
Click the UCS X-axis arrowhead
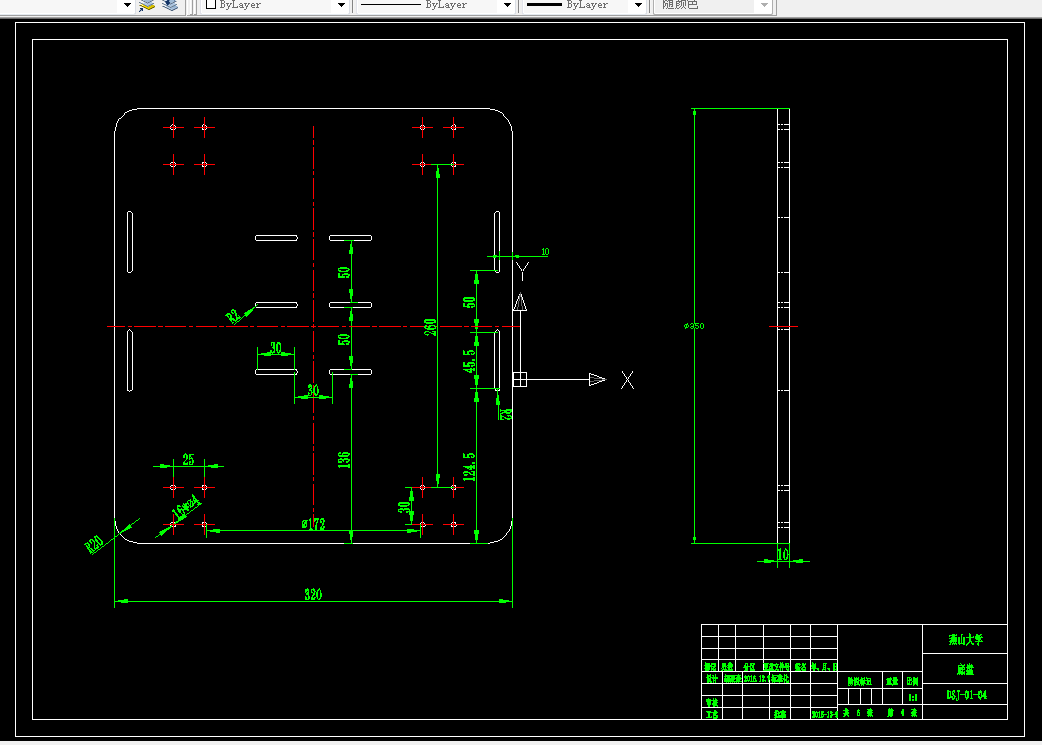tap(597, 379)
